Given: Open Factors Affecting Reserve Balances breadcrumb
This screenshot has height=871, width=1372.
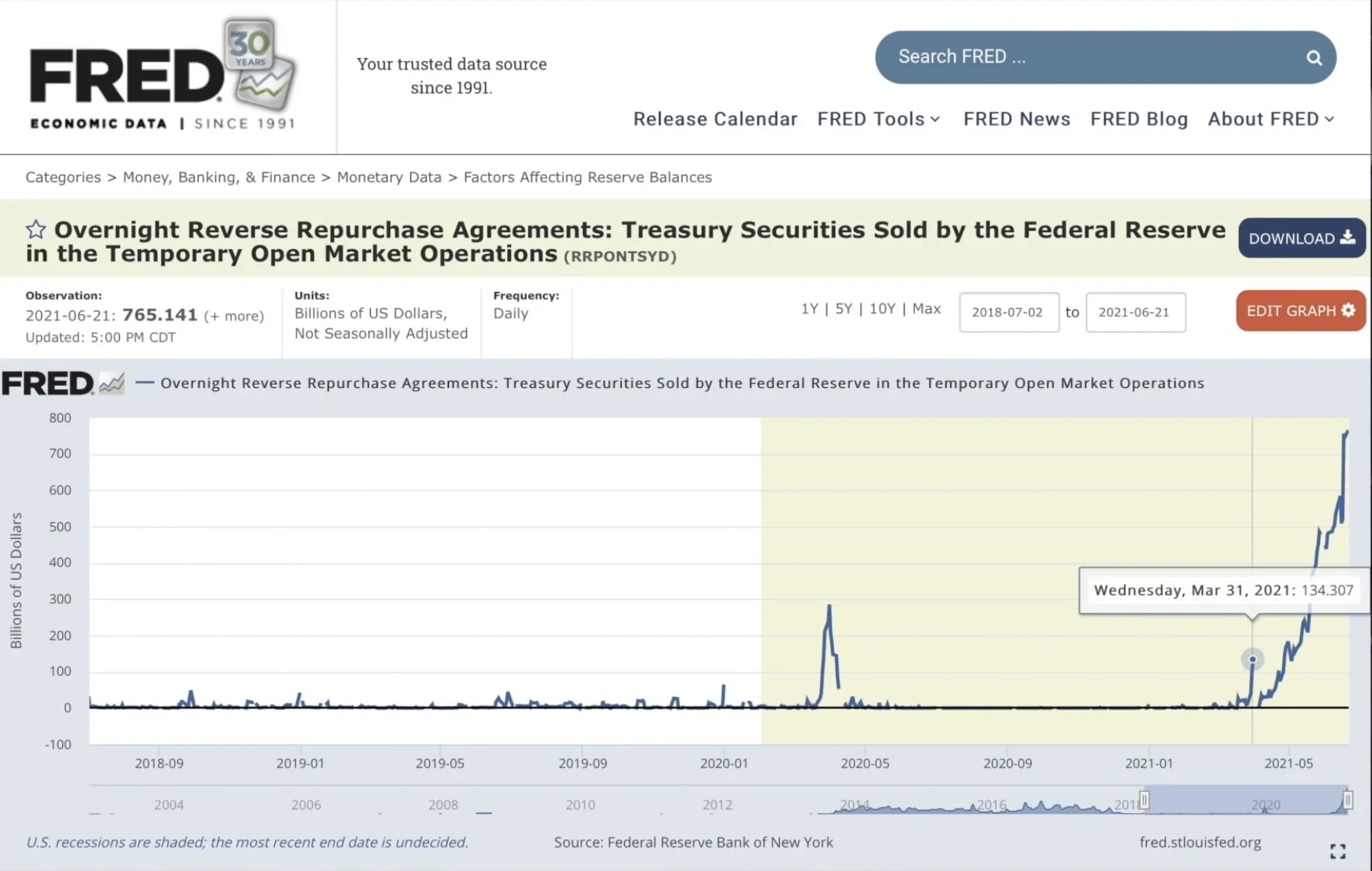Looking at the screenshot, I should [588, 177].
